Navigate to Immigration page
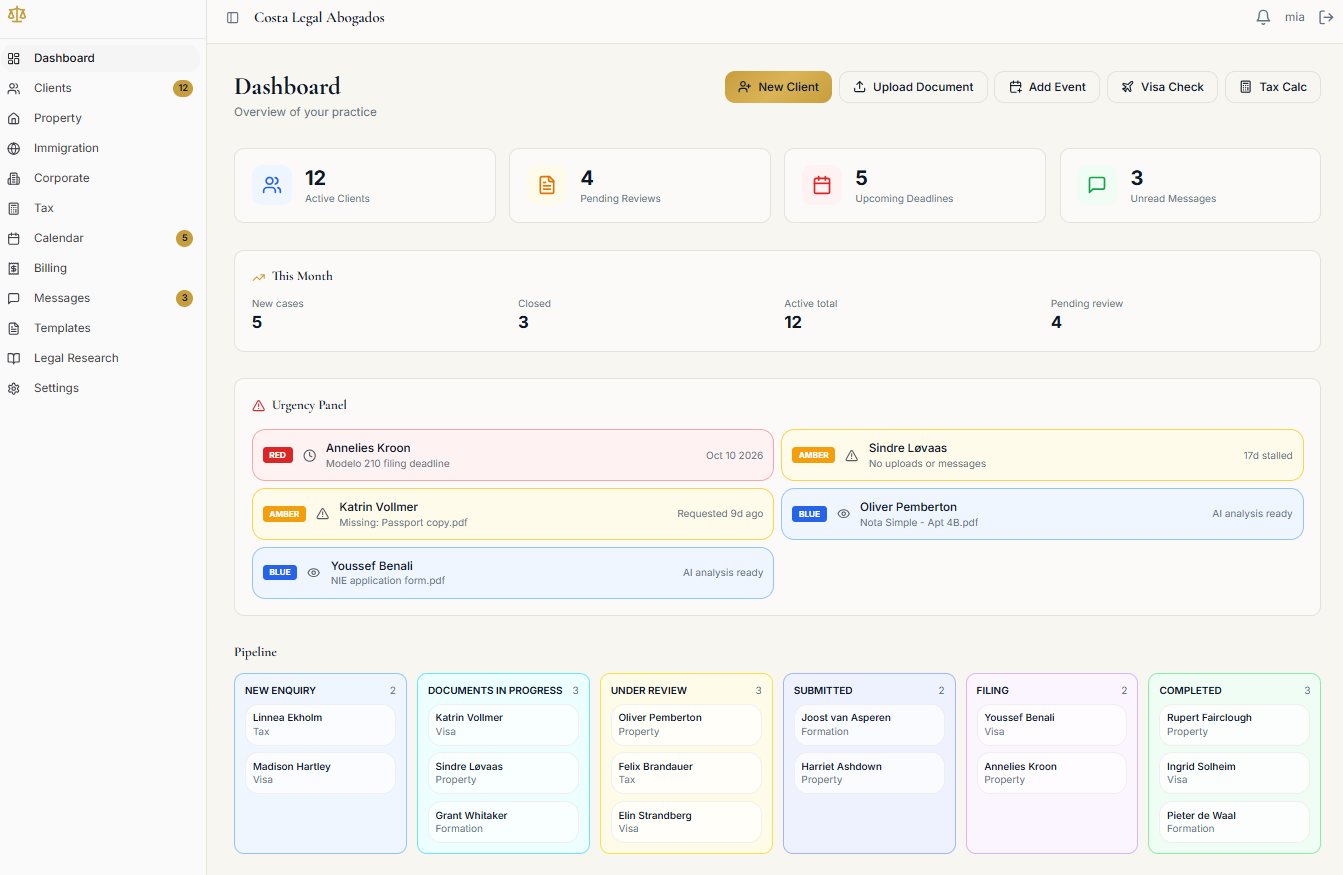The image size is (1343, 875). pos(100,148)
